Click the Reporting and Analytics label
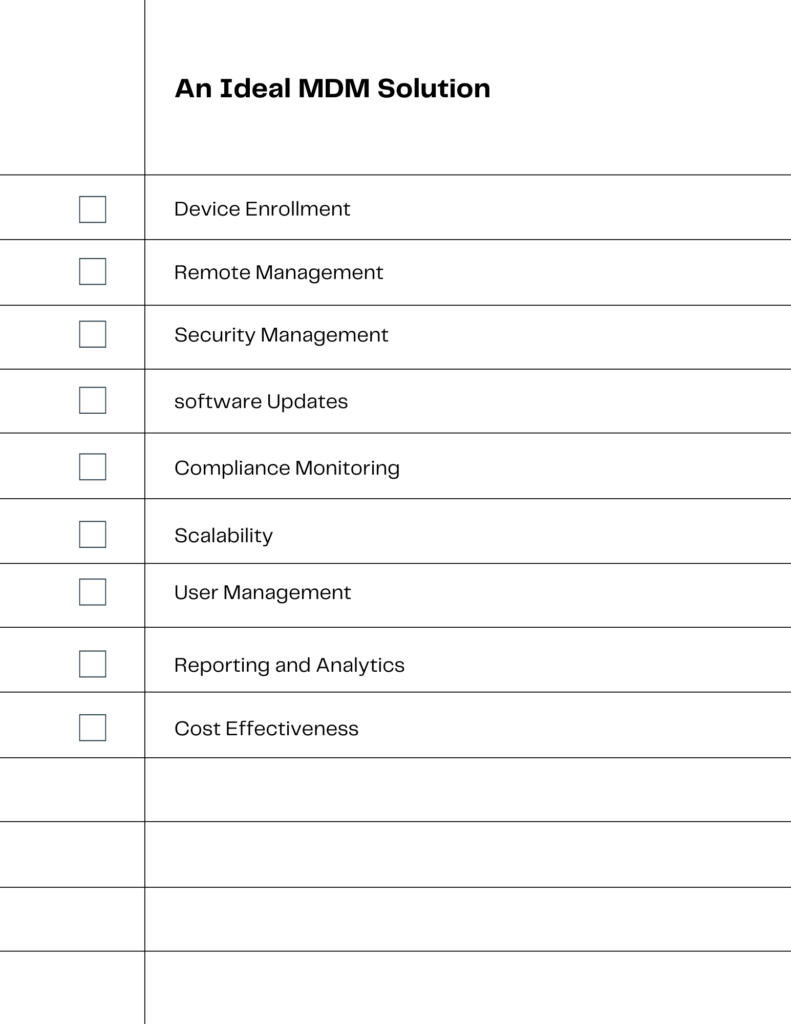The height and width of the screenshot is (1024, 791). pyautogui.click(x=289, y=665)
